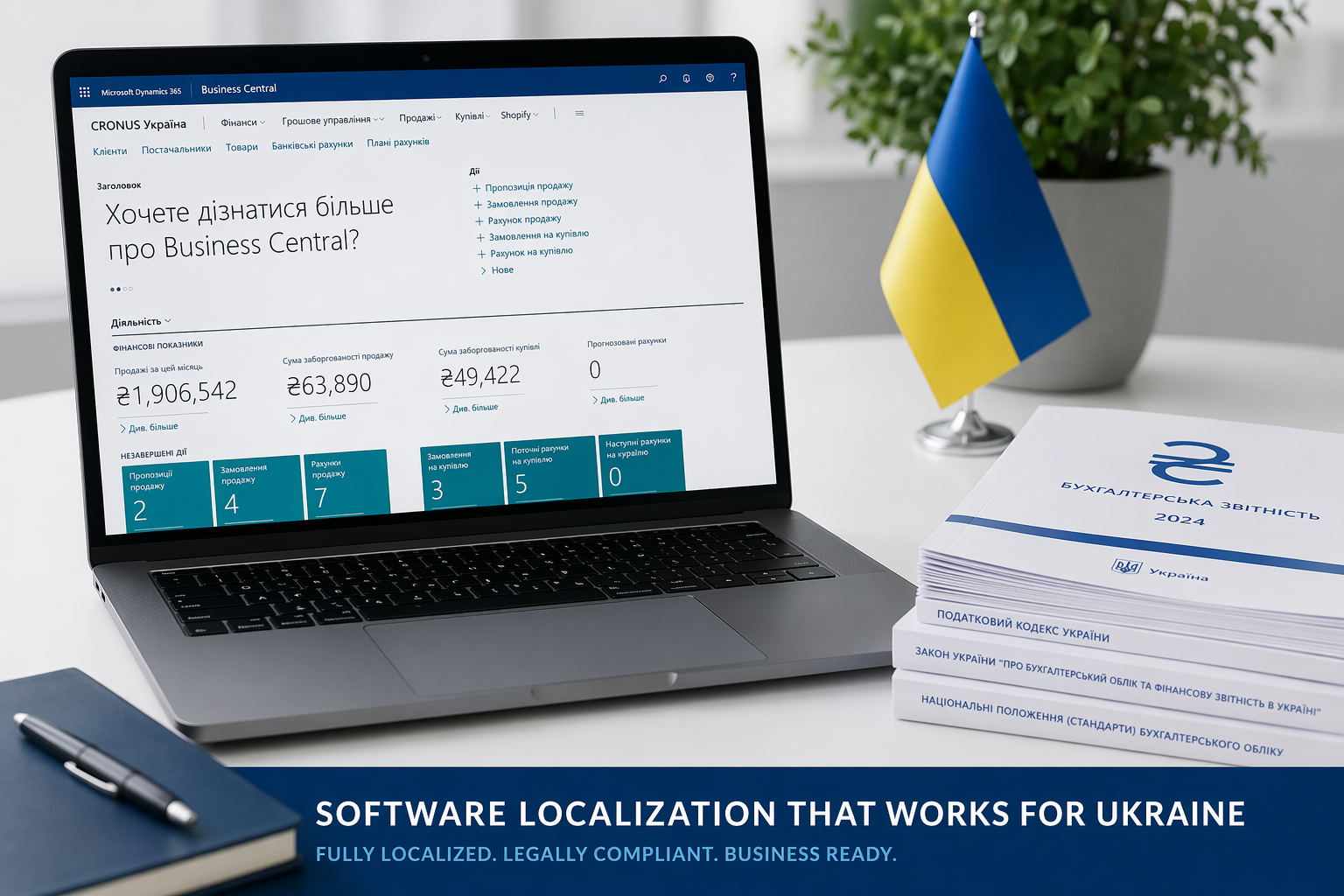1344x896 pixels.
Task: Open the Наступні рахунки tile showing 0
Action: tap(640, 463)
